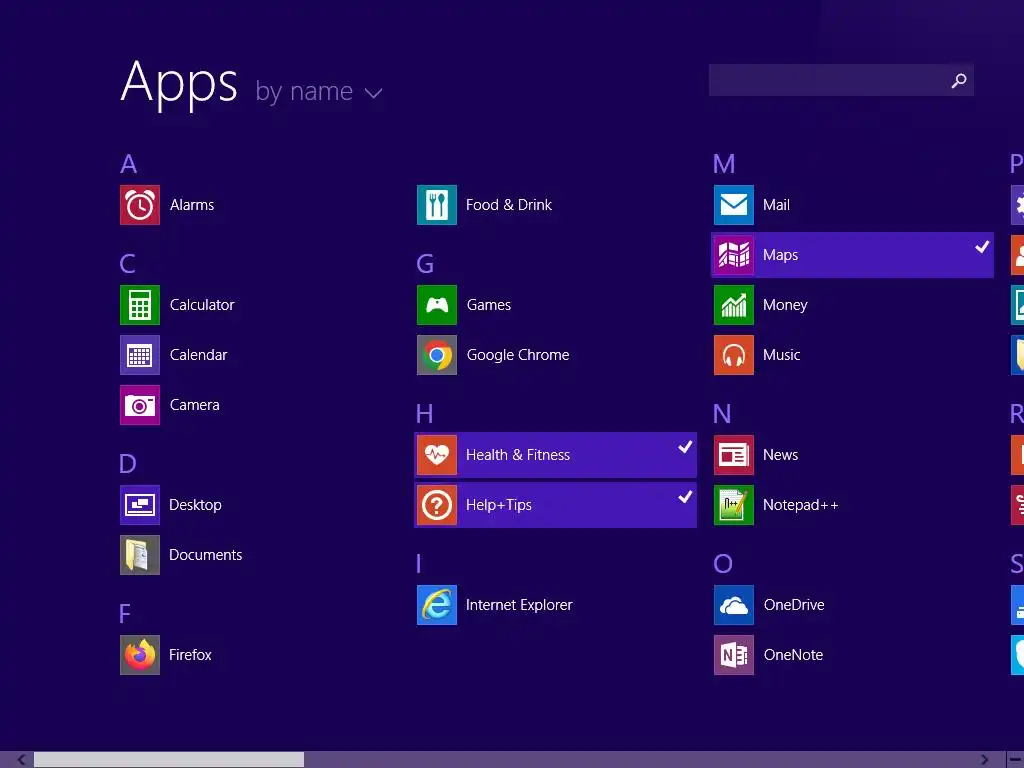Open the Desktop tile icon
This screenshot has width=1024, height=768.
coord(140,505)
